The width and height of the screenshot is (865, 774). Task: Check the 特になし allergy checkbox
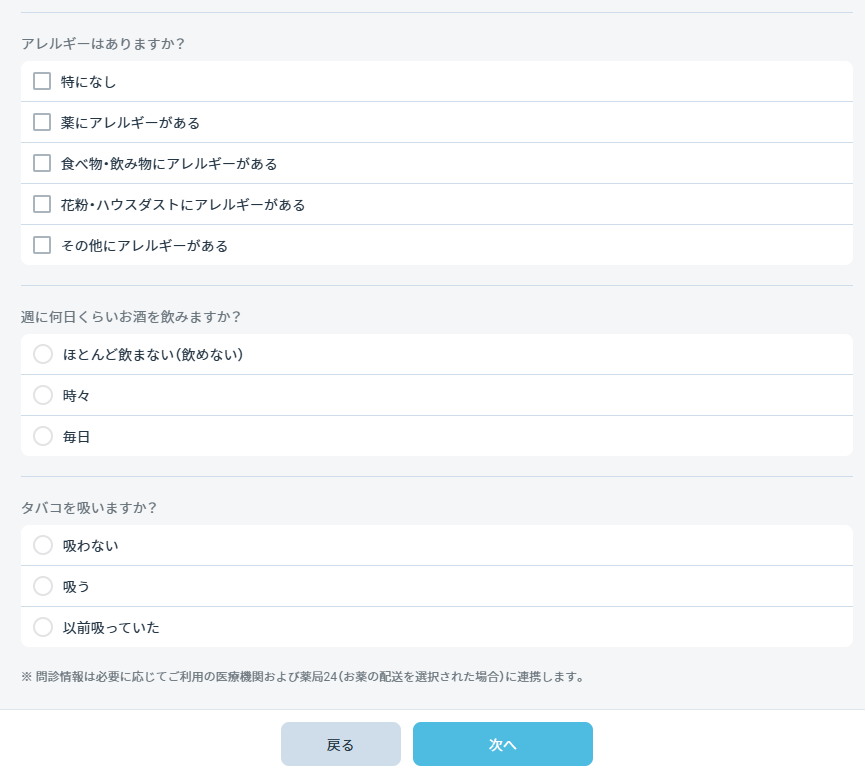(42, 81)
